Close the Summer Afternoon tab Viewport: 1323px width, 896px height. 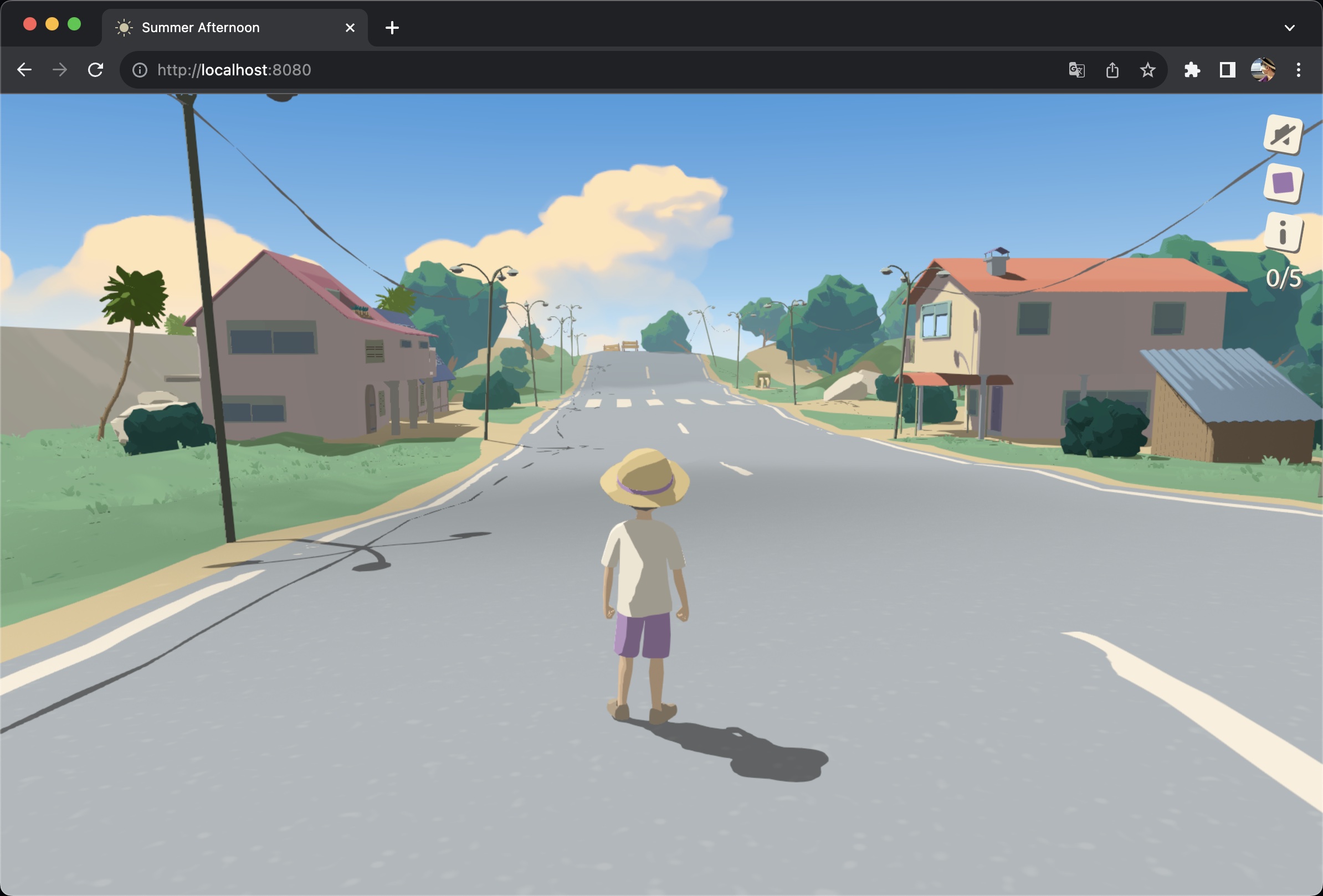350,27
